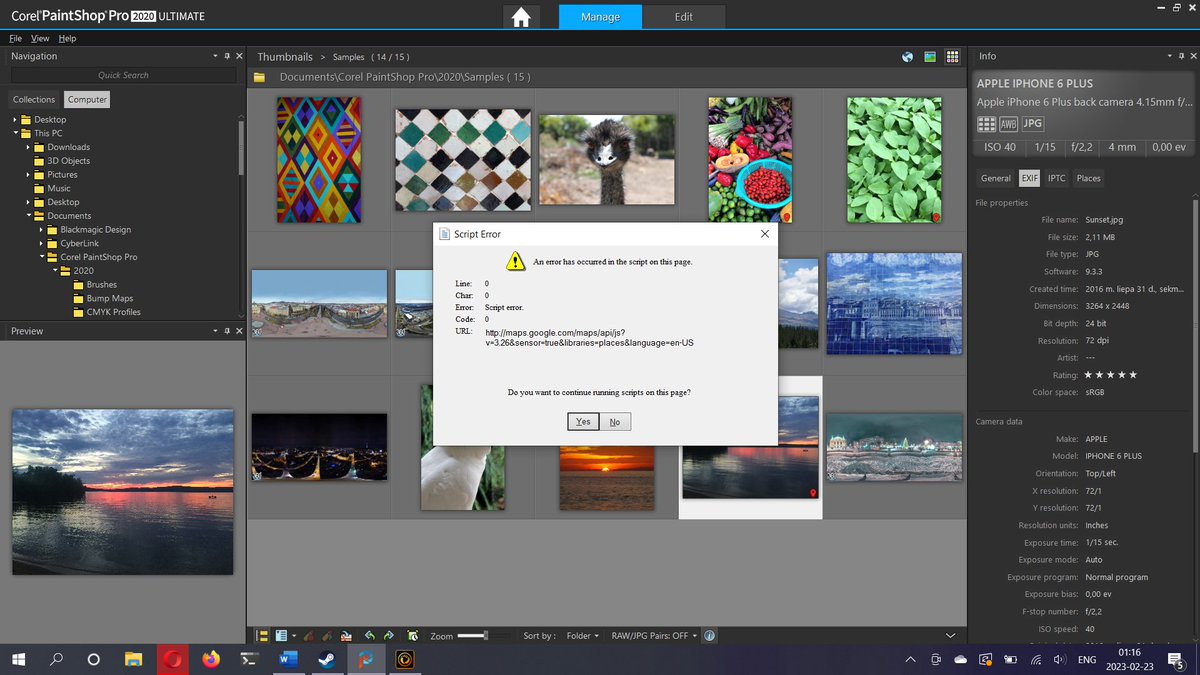The image size is (1200, 675).
Task: Open the notification center icon
Action: (1176, 659)
